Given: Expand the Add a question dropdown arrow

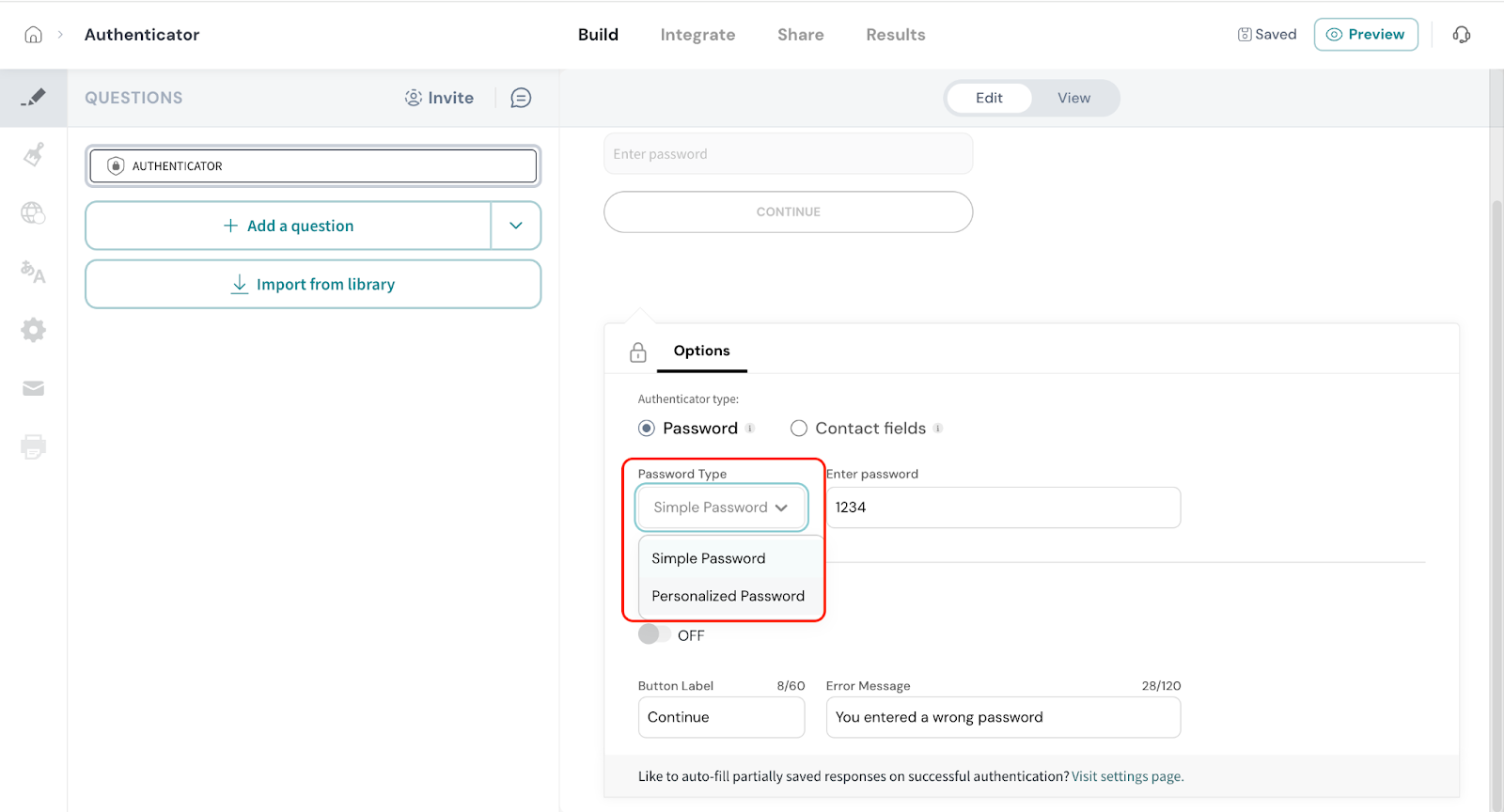Looking at the screenshot, I should tap(515, 226).
